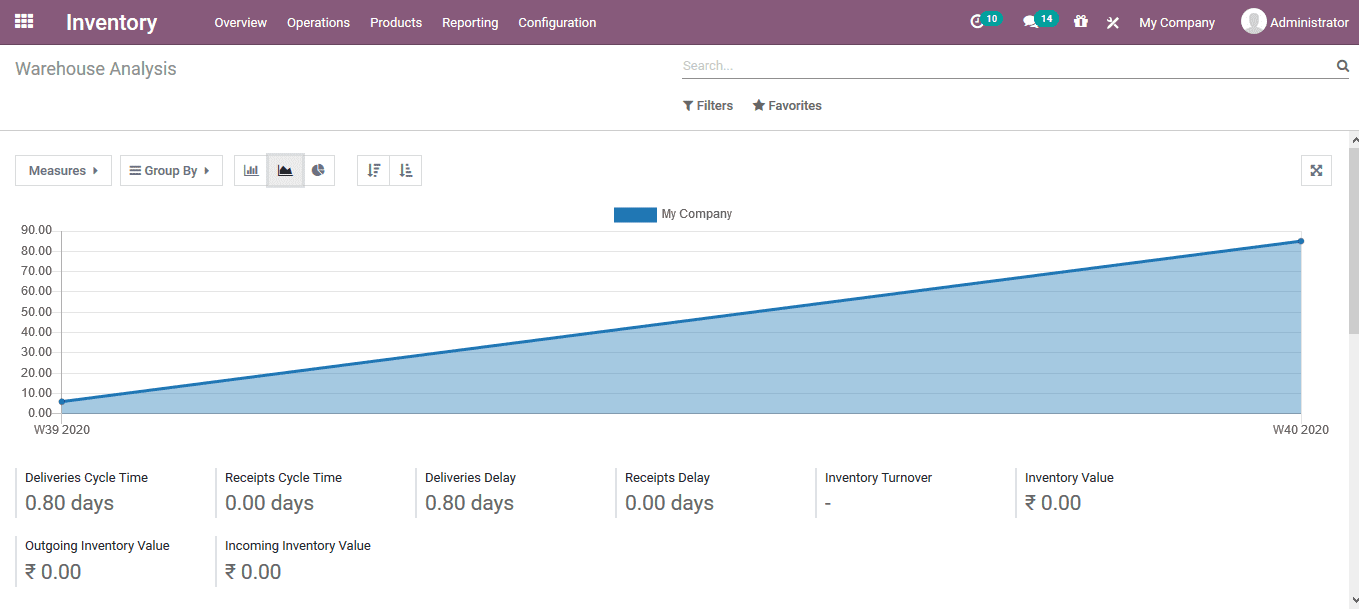This screenshot has height=609, width=1359.
Task: Switch to the Reporting menu
Action: click(470, 22)
